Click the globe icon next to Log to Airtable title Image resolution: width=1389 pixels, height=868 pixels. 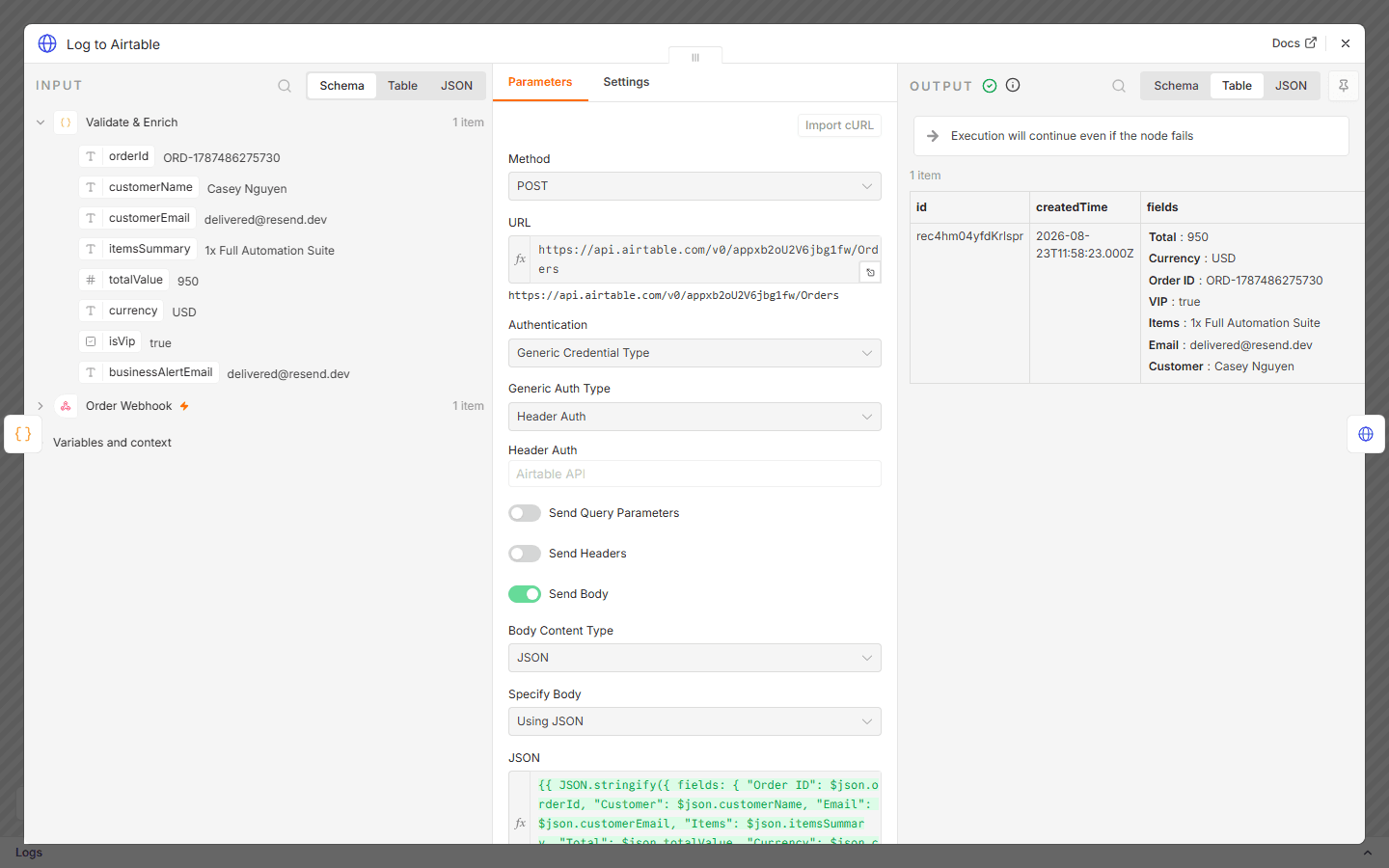tap(47, 43)
